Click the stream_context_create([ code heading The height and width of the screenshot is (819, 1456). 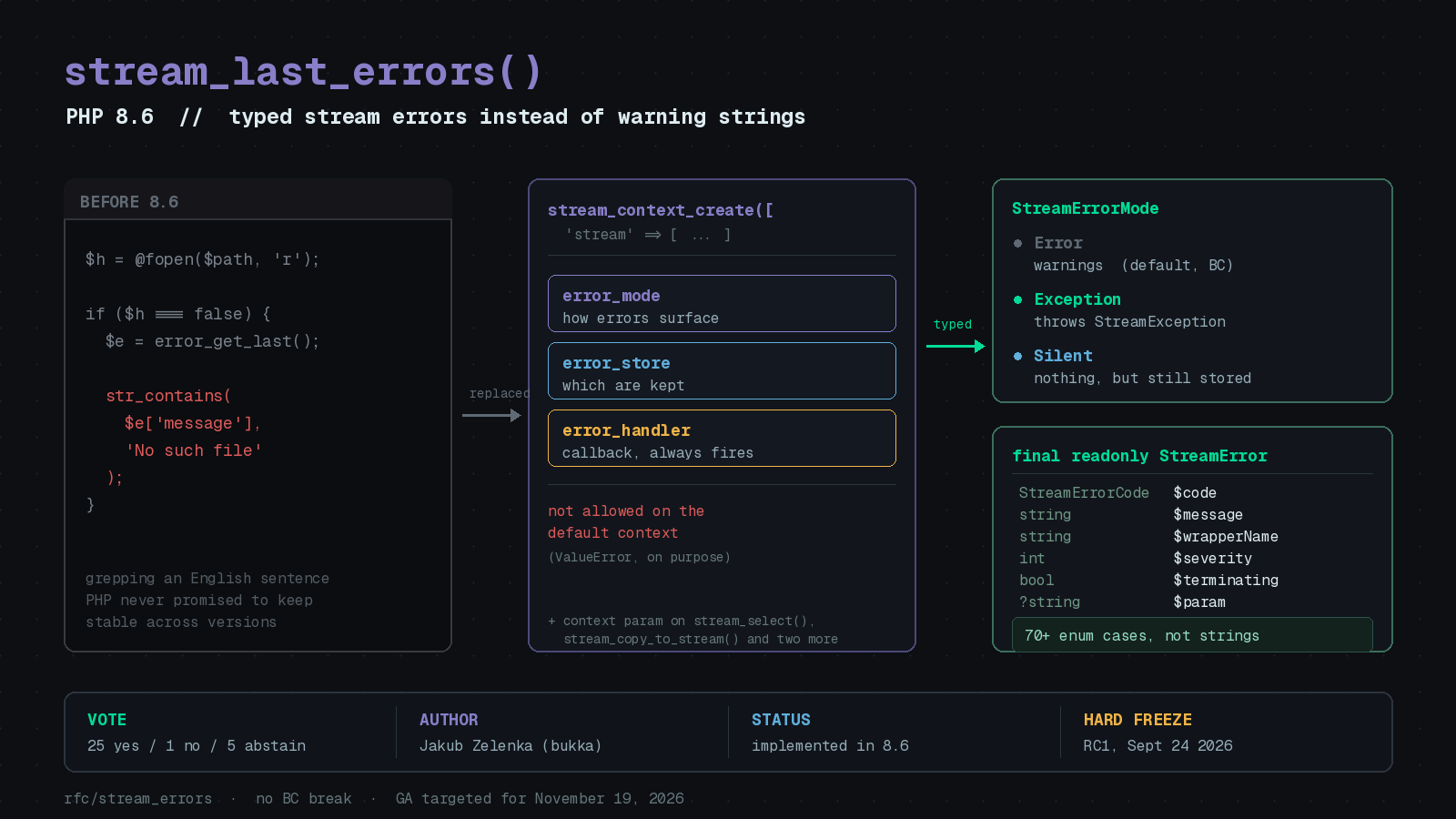pyautogui.click(x=661, y=210)
